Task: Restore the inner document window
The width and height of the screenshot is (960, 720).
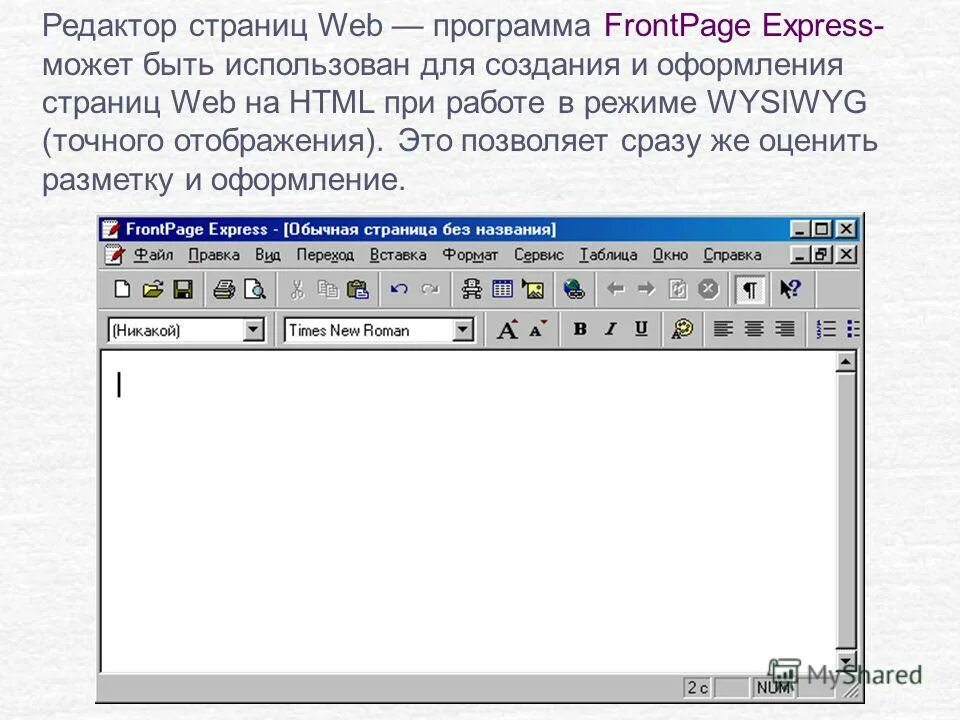Action: (x=821, y=254)
